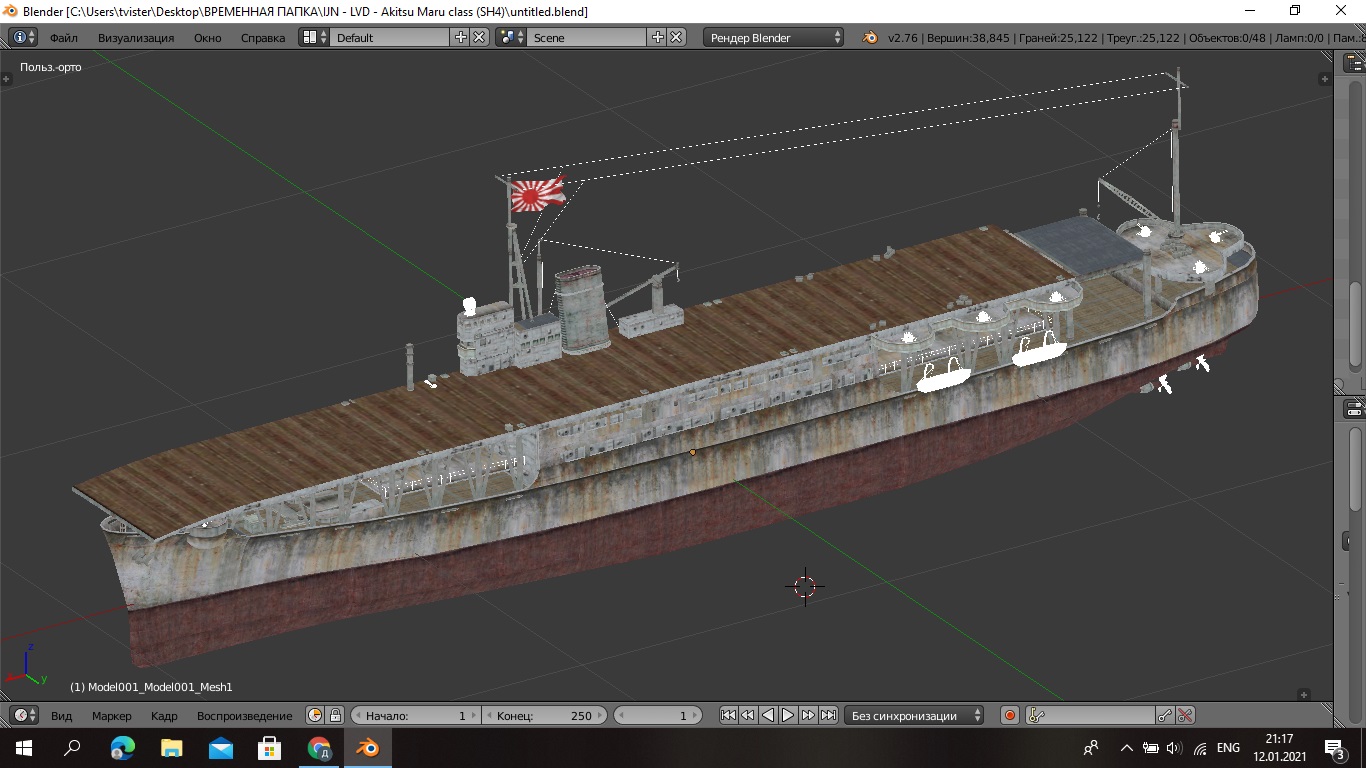Expand the Без синхронизации sync dropdown
This screenshot has width=1366, height=768.
913,716
